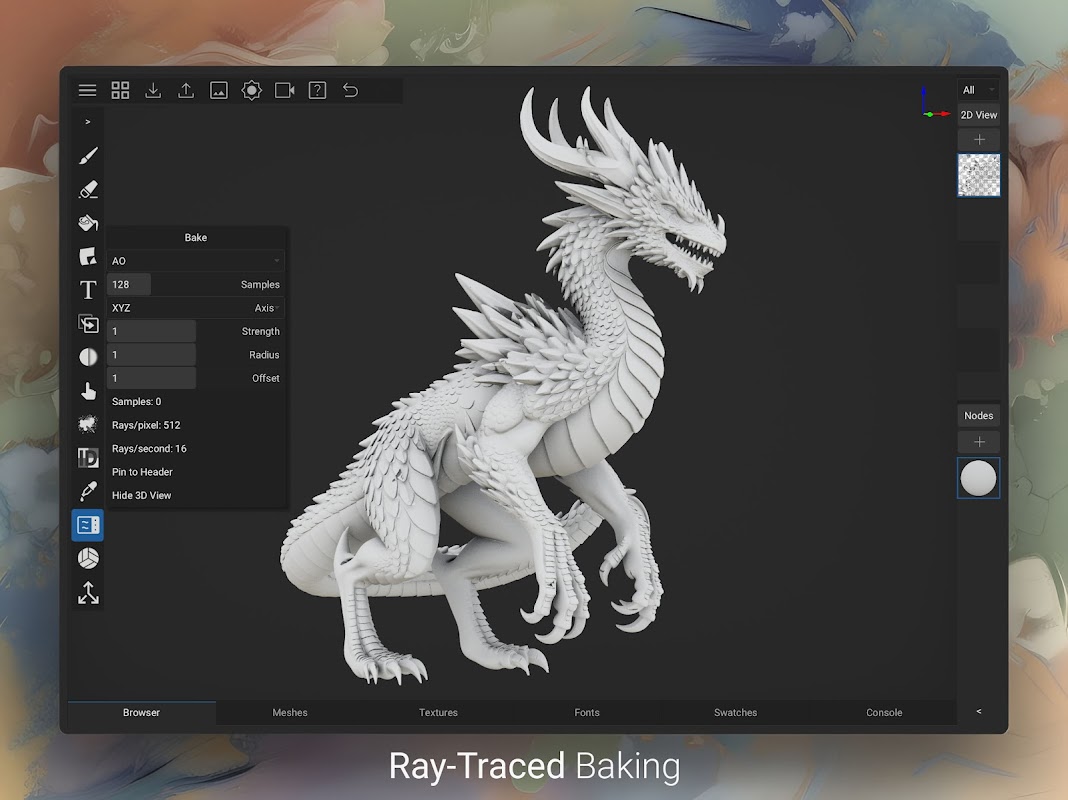Collapse the bottom panel arrow

979,711
